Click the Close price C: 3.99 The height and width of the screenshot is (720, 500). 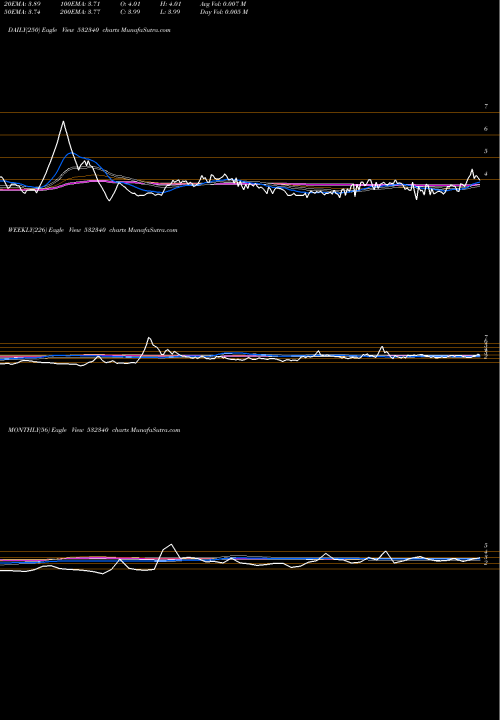[130, 12]
